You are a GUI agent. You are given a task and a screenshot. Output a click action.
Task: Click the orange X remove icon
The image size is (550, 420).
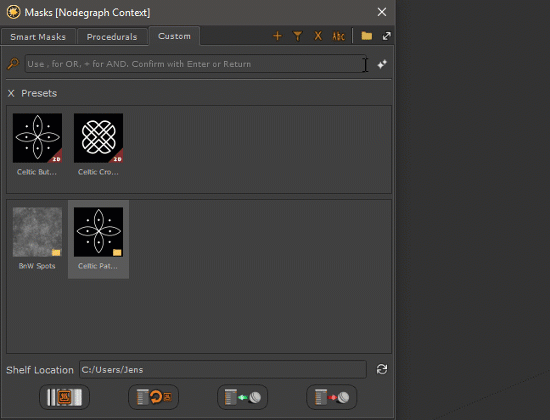[x=318, y=36]
